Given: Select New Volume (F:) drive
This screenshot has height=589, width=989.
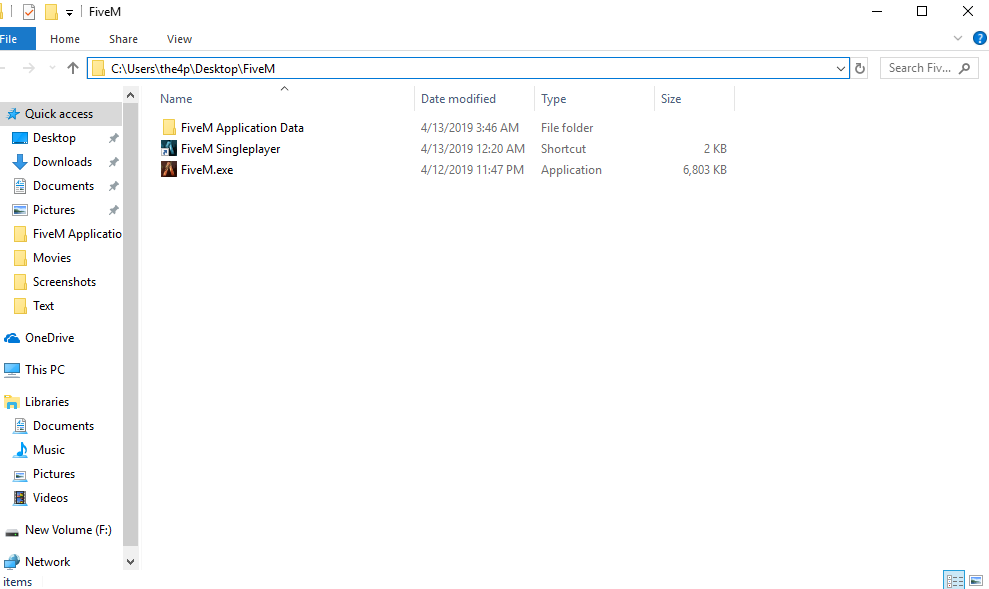Looking at the screenshot, I should pyautogui.click(x=68, y=530).
